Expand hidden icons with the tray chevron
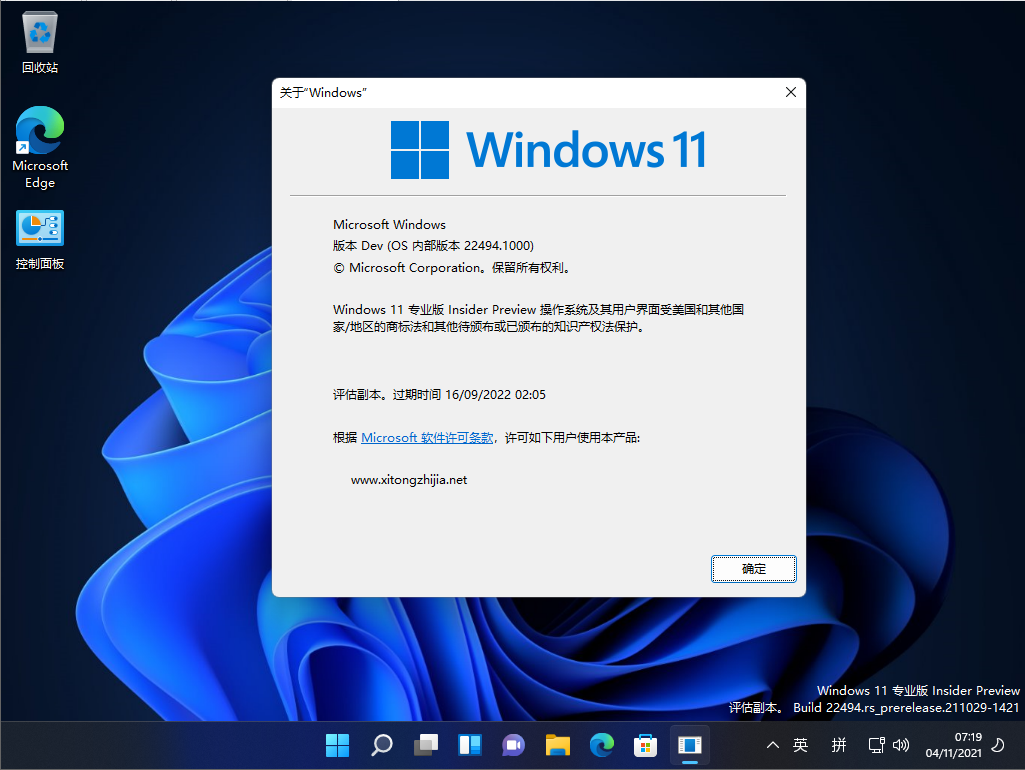 [772, 745]
